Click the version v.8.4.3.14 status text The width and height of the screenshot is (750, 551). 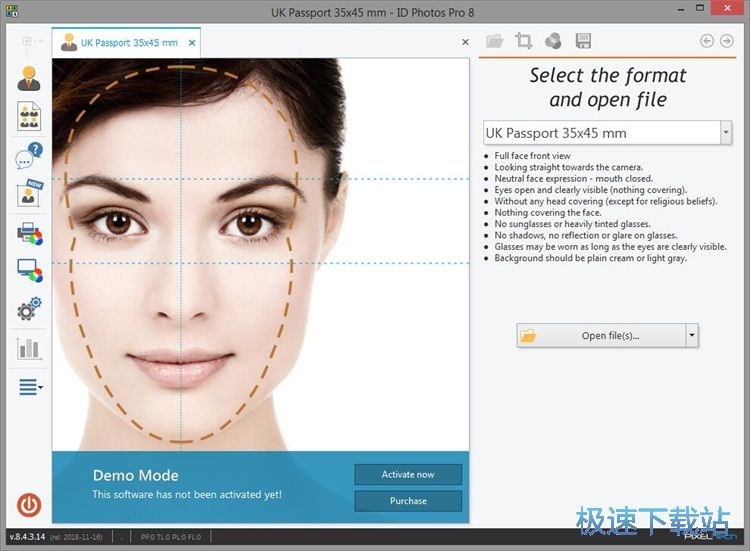click(x=27, y=537)
